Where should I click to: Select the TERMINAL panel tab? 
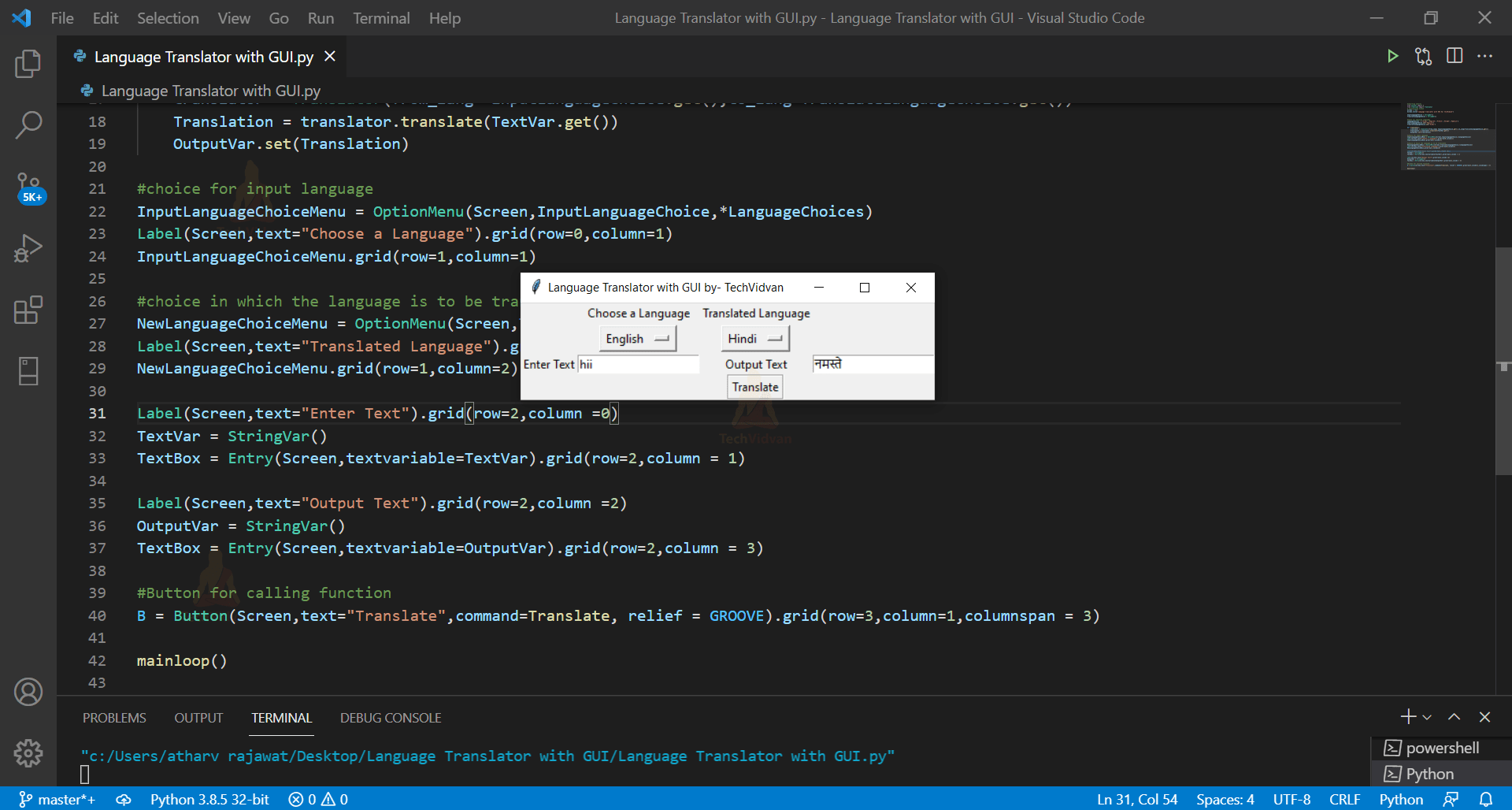[282, 718]
